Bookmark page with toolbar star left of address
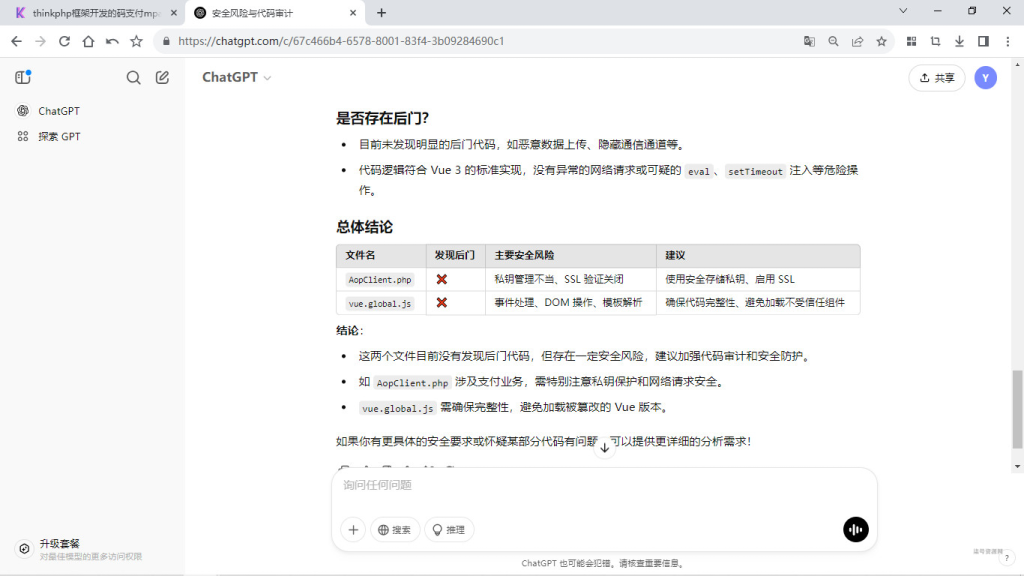The height and width of the screenshot is (576, 1024). (136, 41)
